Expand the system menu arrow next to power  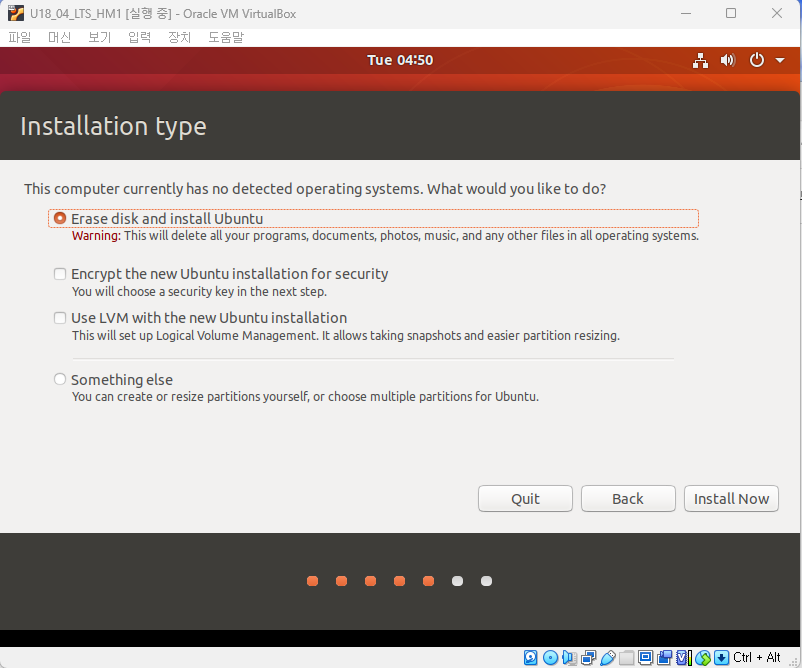(780, 60)
